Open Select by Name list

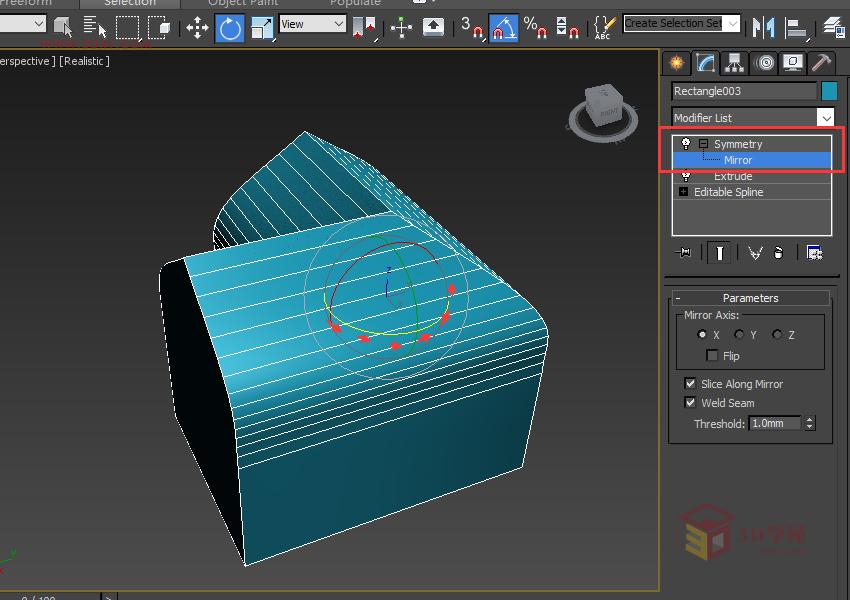tap(95, 26)
